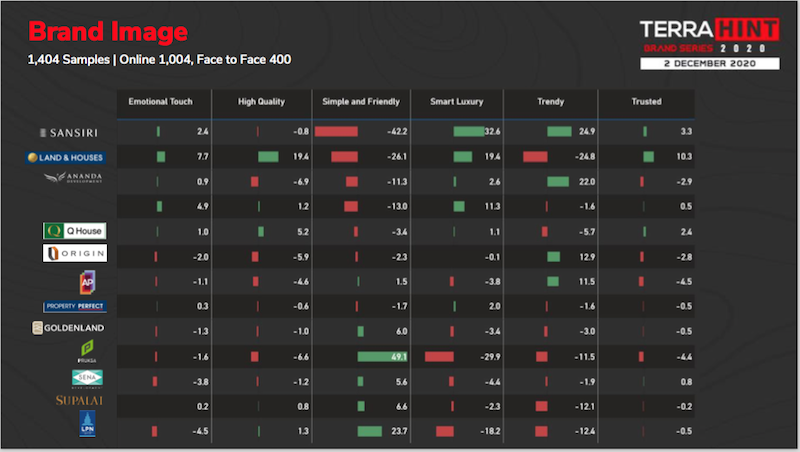This screenshot has height=452, width=800.
Task: Click the -18.2 value in LPN row
Action: [490, 431]
